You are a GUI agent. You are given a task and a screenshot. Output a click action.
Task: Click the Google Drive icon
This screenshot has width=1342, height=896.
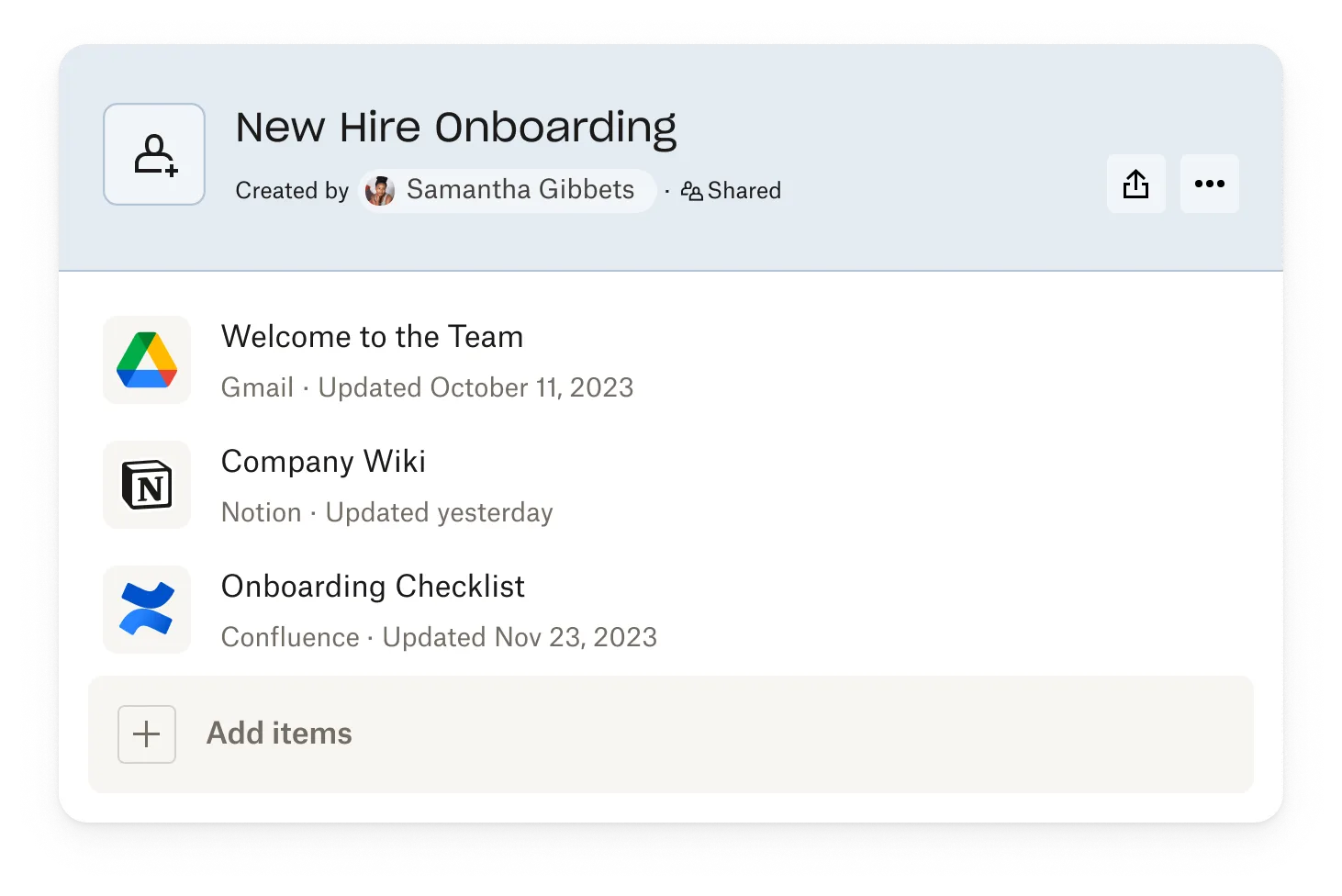147,360
